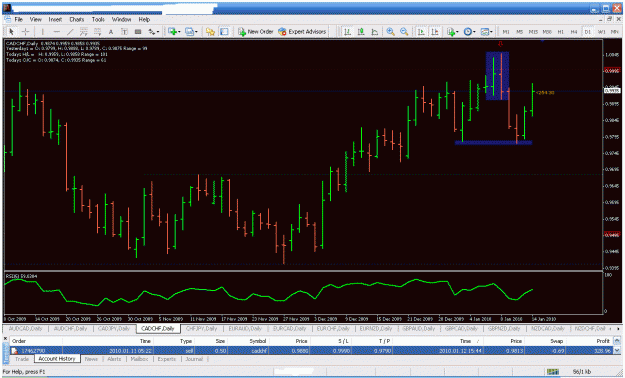Toggle the Navigator/Data window icon
This screenshot has width=625, height=378.
[x=224, y=32]
